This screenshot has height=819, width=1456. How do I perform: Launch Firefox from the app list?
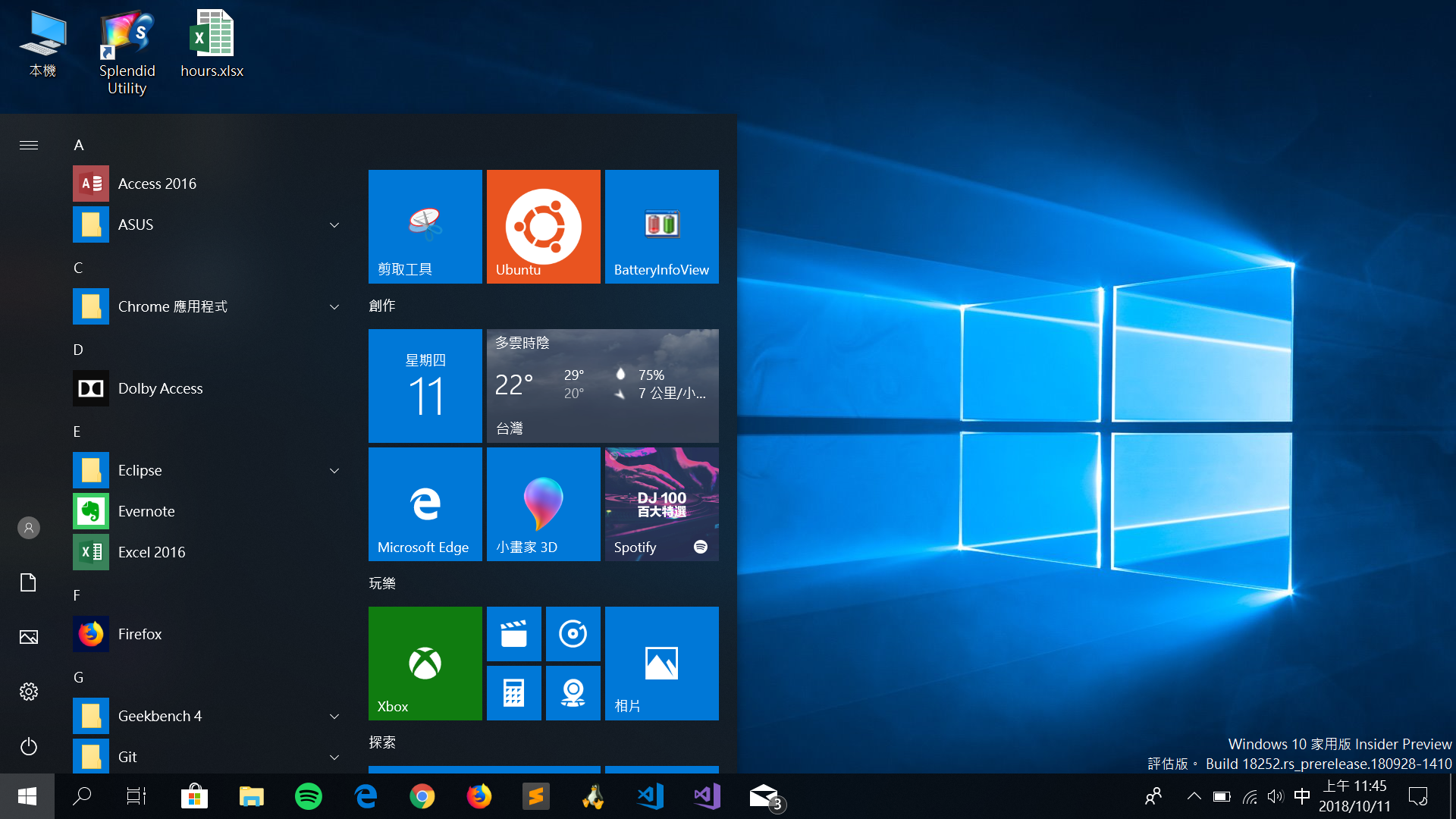pyautogui.click(x=209, y=634)
